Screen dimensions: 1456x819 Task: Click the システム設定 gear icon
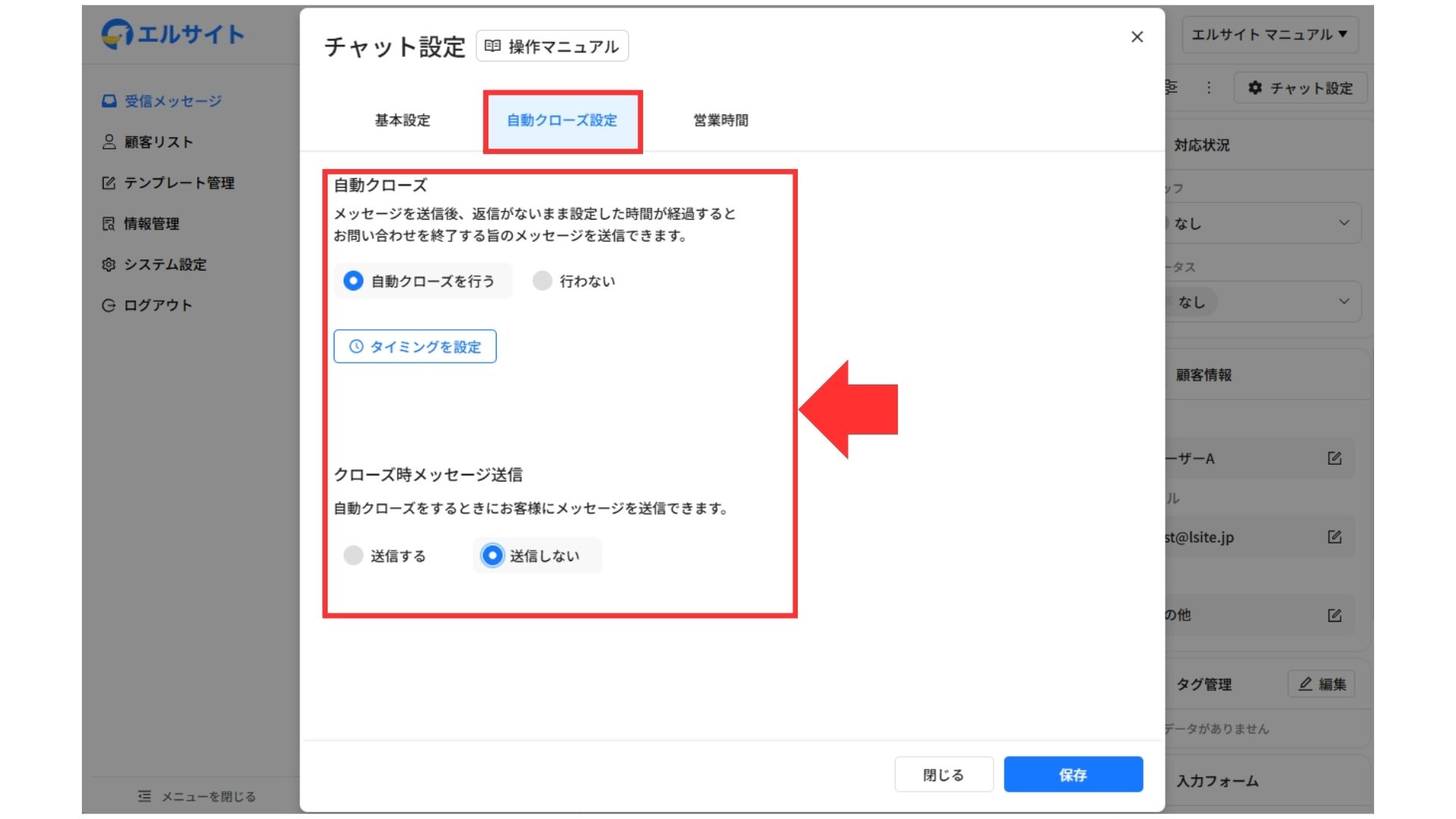[109, 265]
